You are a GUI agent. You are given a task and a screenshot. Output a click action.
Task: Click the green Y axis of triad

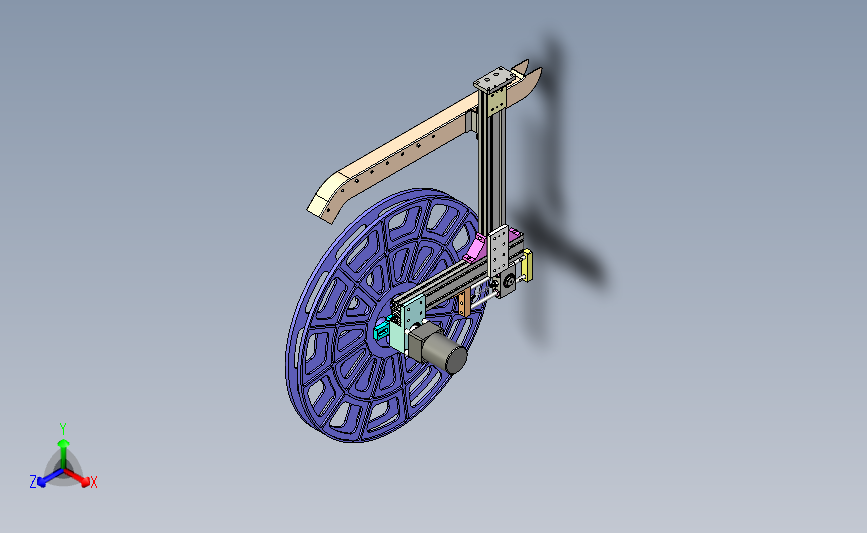[63, 454]
